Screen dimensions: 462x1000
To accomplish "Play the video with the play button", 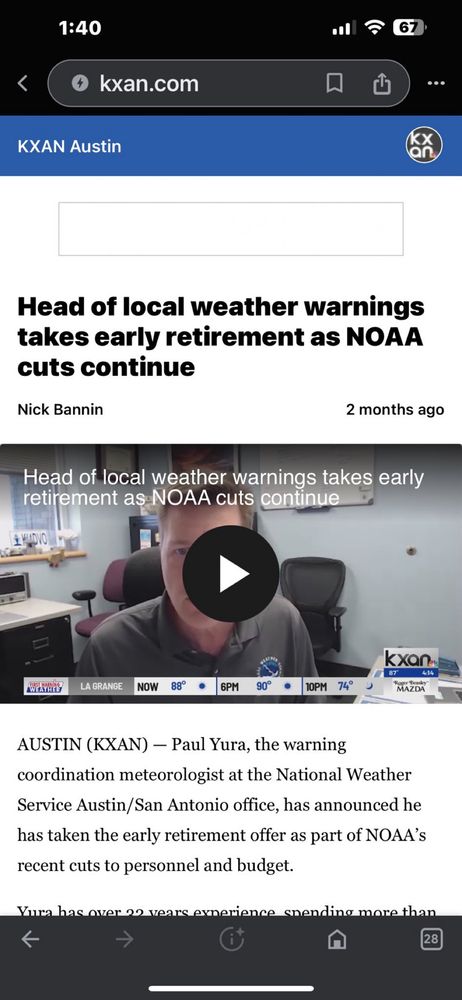I will click(231, 573).
